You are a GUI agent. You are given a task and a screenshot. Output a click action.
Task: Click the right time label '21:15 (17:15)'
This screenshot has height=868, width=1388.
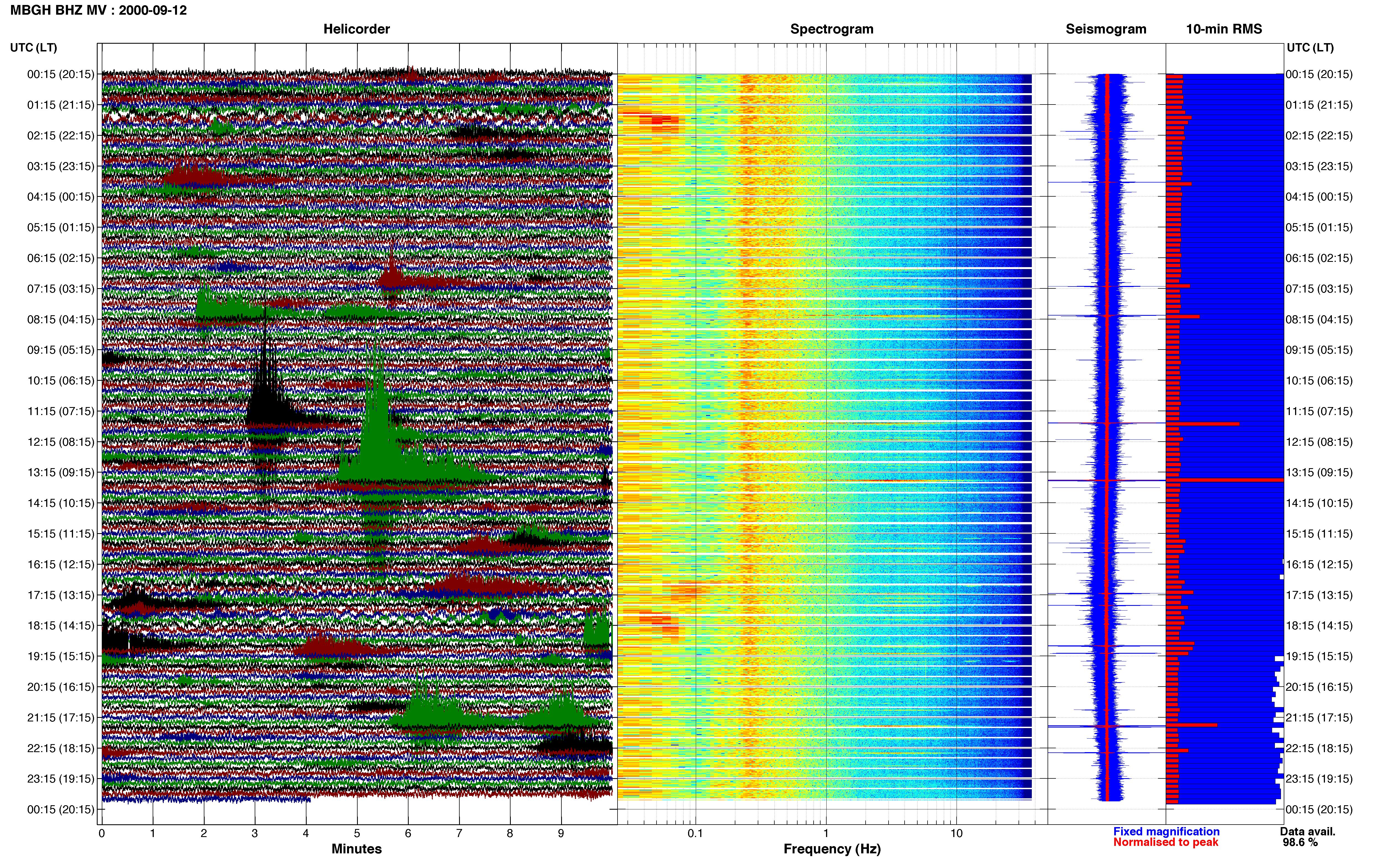pyautogui.click(x=1319, y=718)
